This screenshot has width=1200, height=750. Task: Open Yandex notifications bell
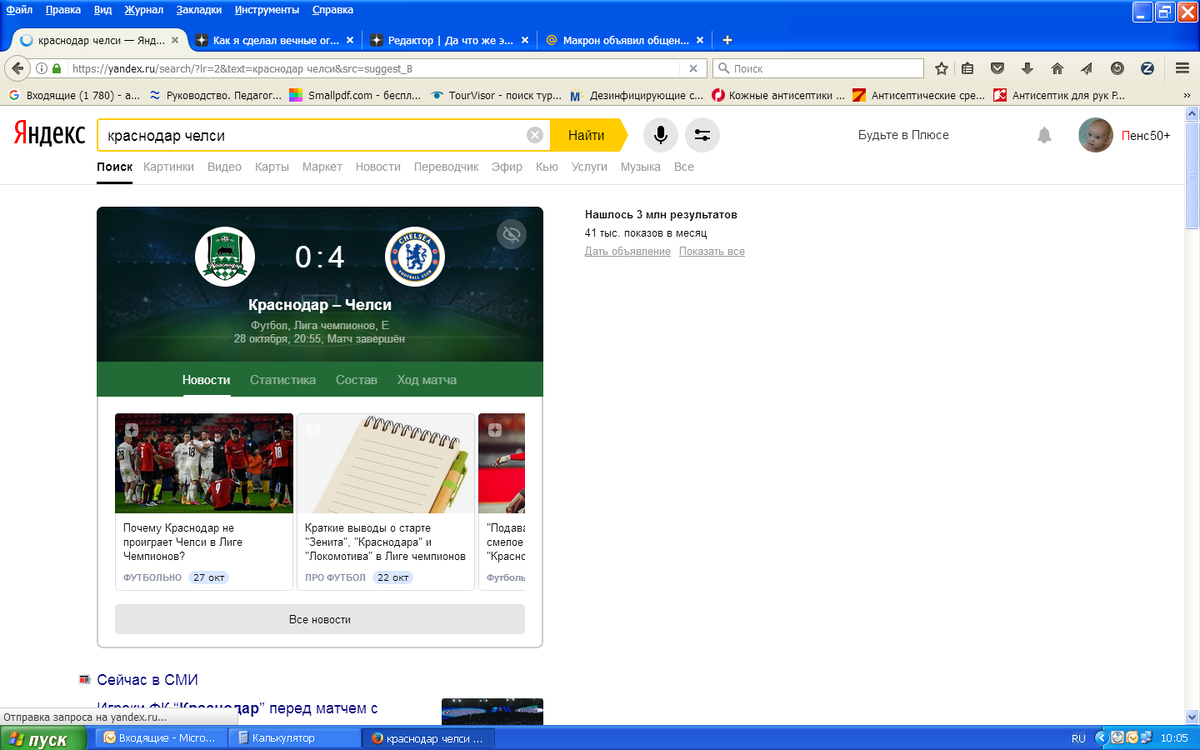click(x=1044, y=135)
